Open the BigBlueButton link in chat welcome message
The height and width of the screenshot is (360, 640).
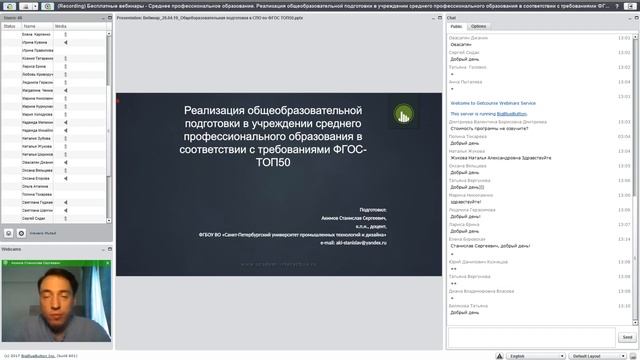click(511, 114)
